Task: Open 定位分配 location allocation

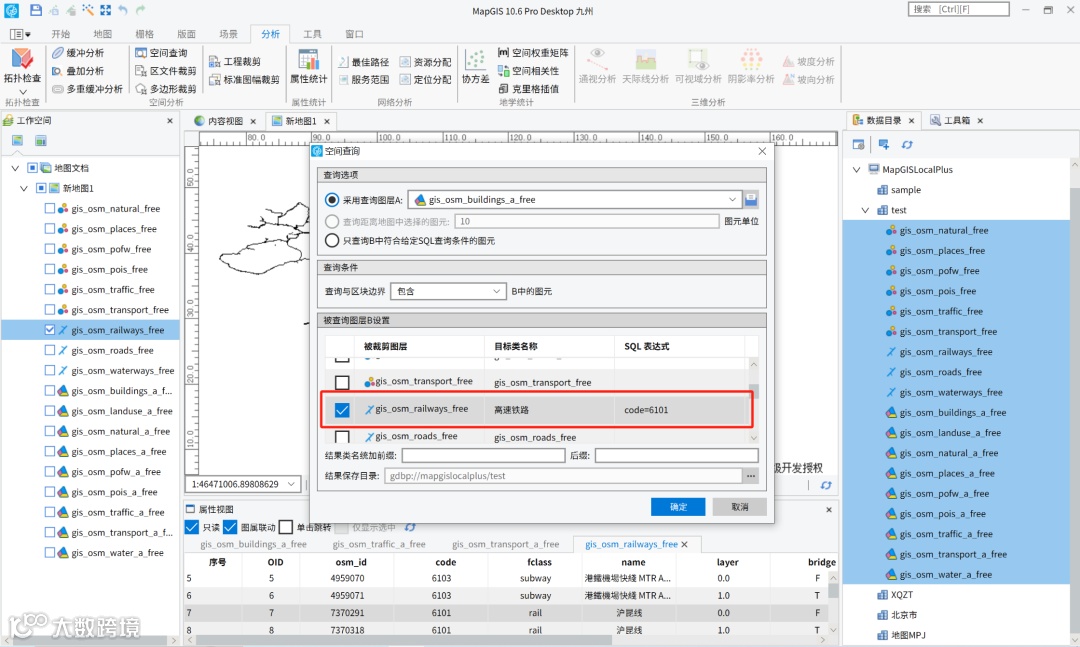Action: [x=426, y=80]
